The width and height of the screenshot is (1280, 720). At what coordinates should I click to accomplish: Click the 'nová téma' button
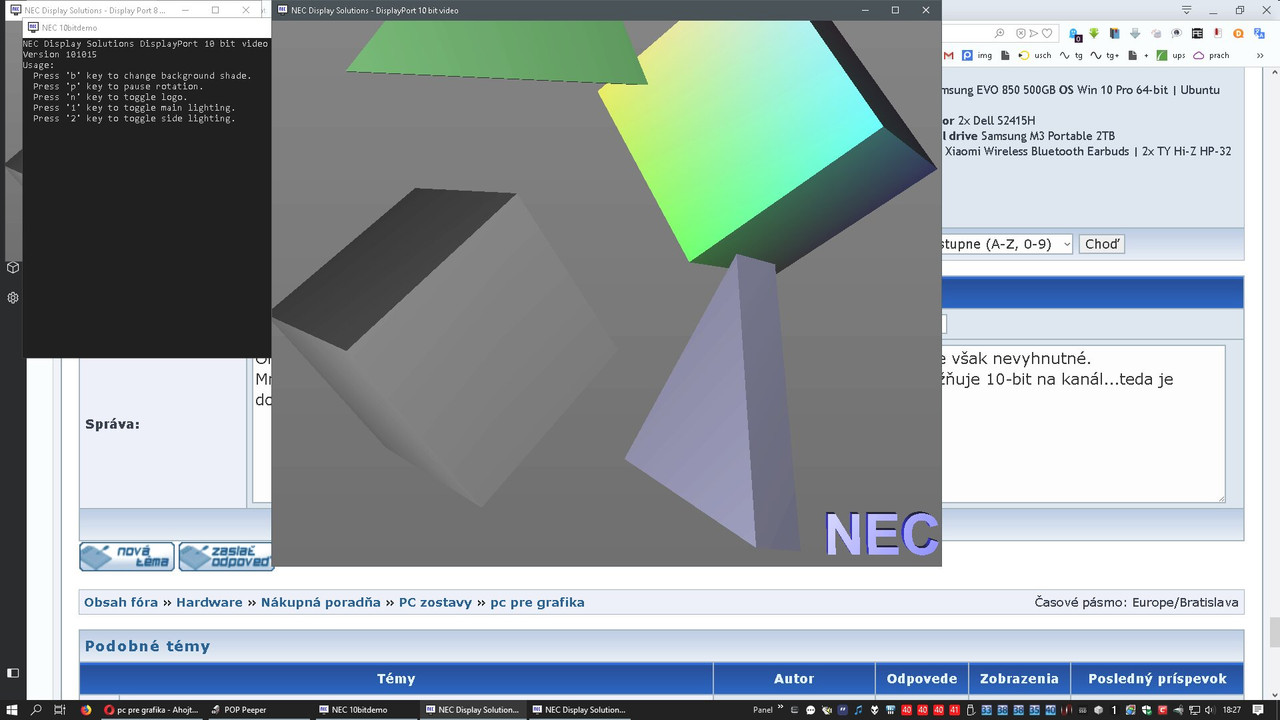click(127, 557)
